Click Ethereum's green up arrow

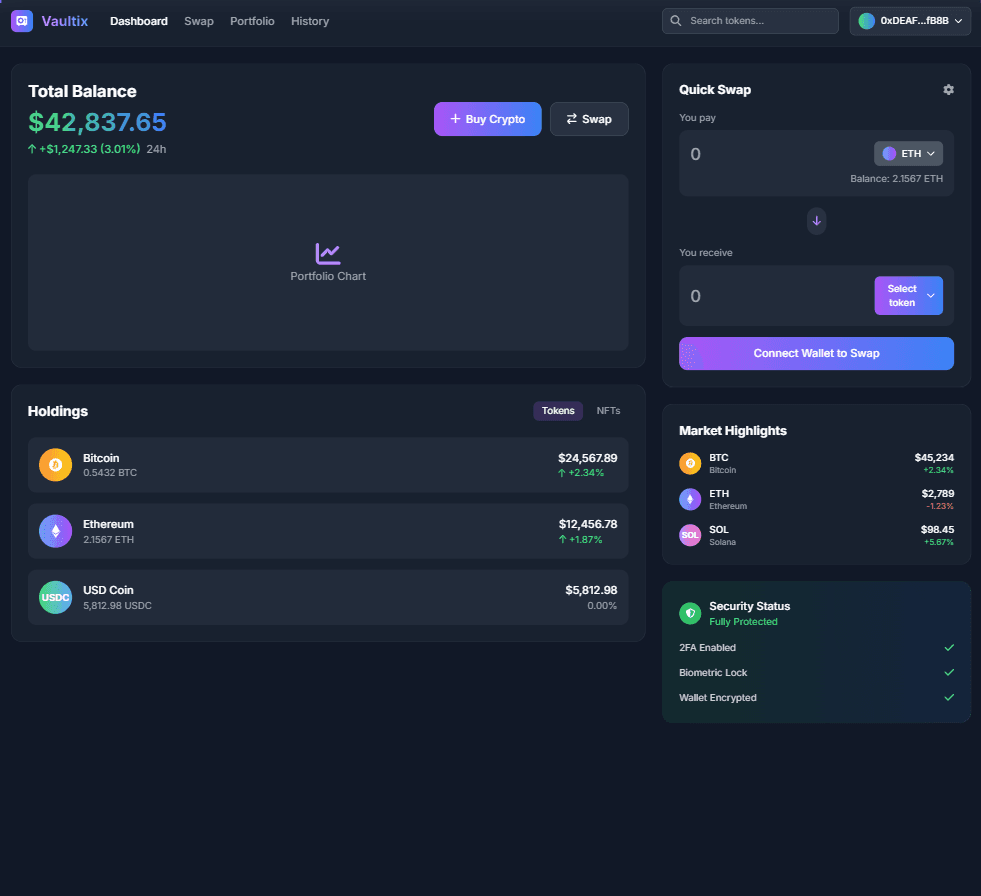click(x=562, y=539)
